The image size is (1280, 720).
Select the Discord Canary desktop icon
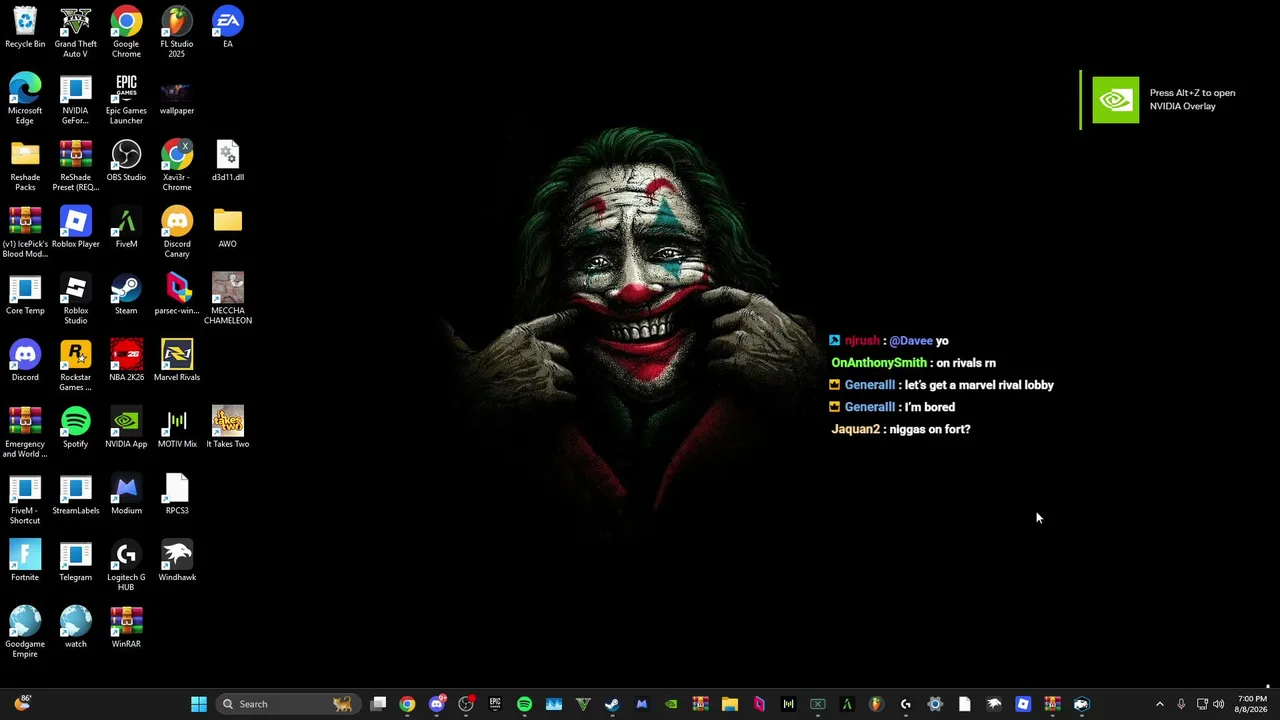(177, 233)
